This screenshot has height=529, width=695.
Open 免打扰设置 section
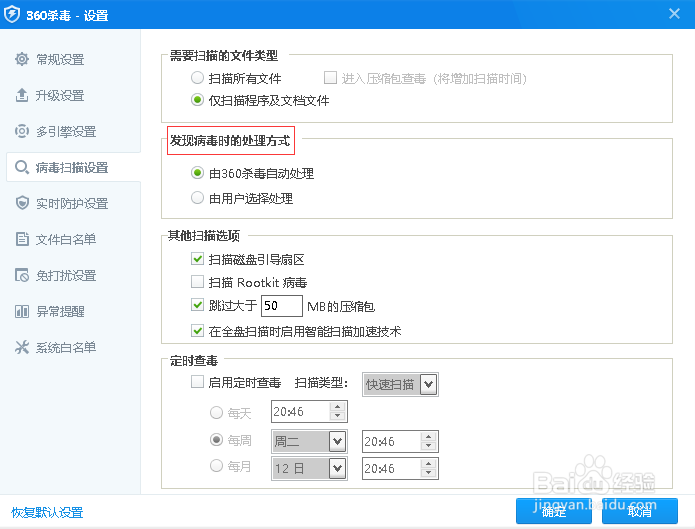pos(66,275)
